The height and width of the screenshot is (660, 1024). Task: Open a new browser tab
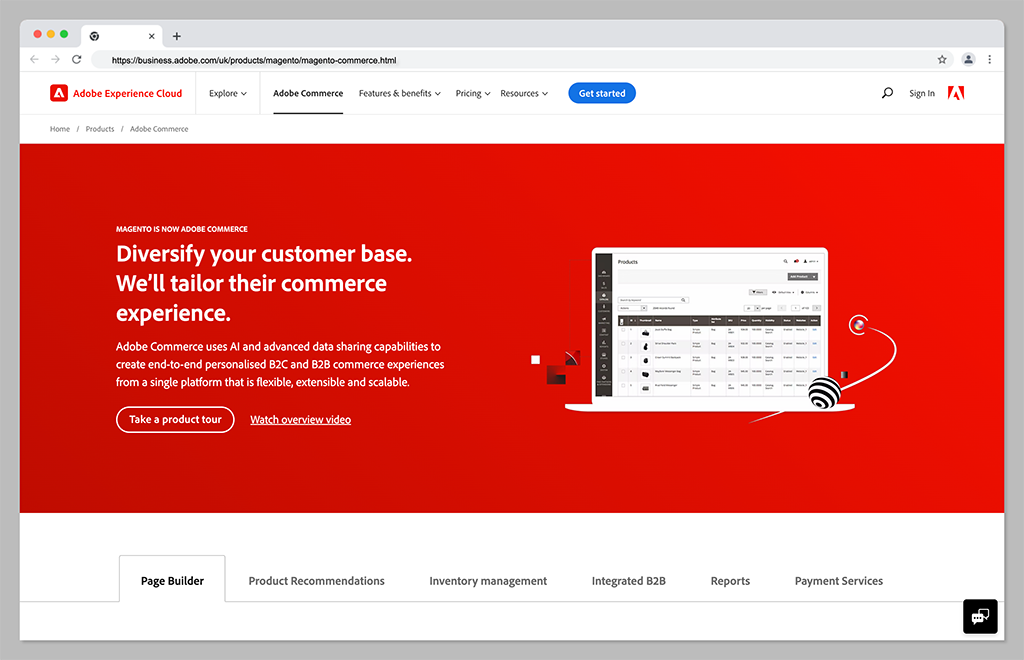click(x=177, y=36)
